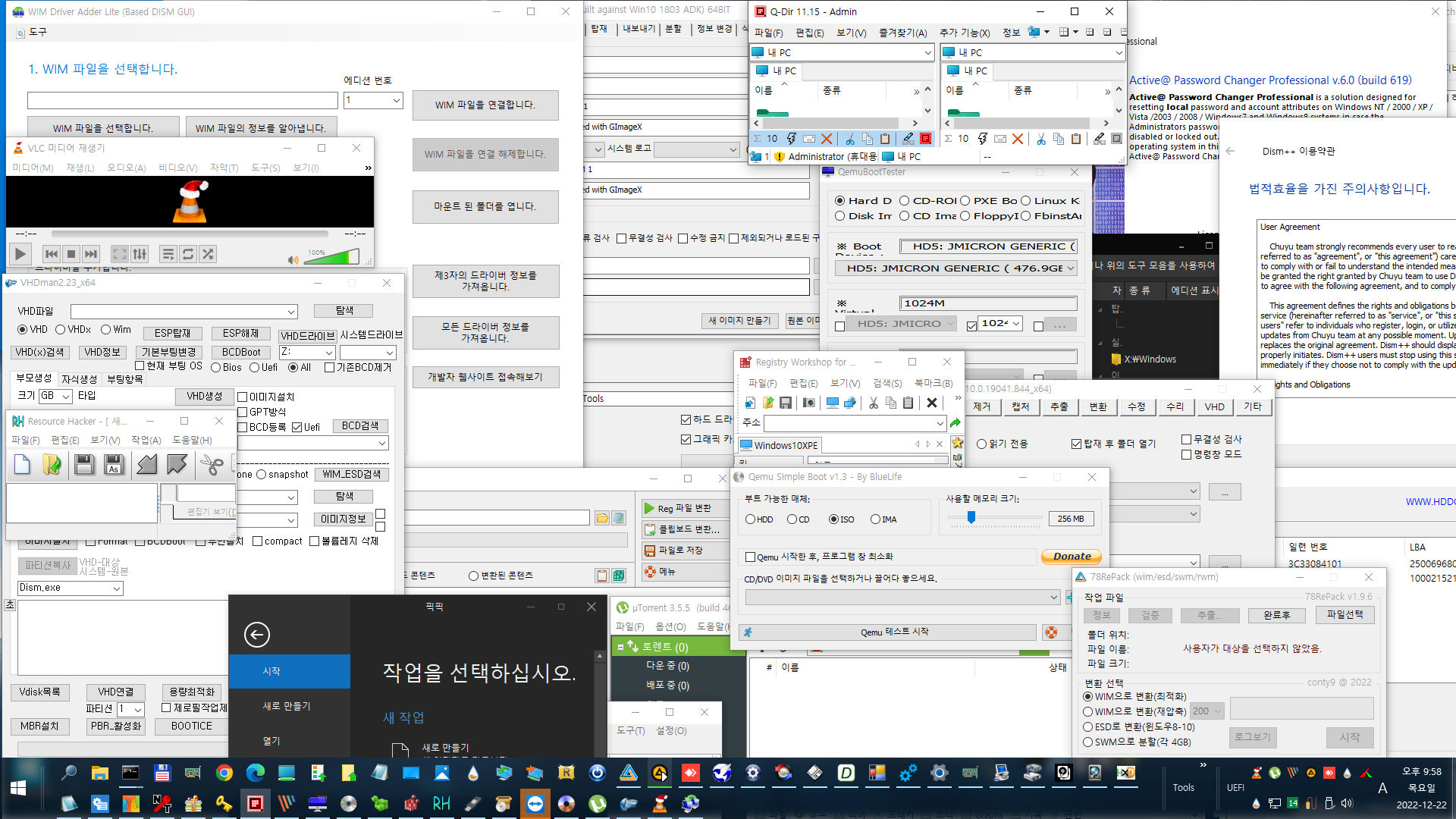Open Dism.exe dropdown
This screenshot has height=819, width=1456.
tap(116, 588)
